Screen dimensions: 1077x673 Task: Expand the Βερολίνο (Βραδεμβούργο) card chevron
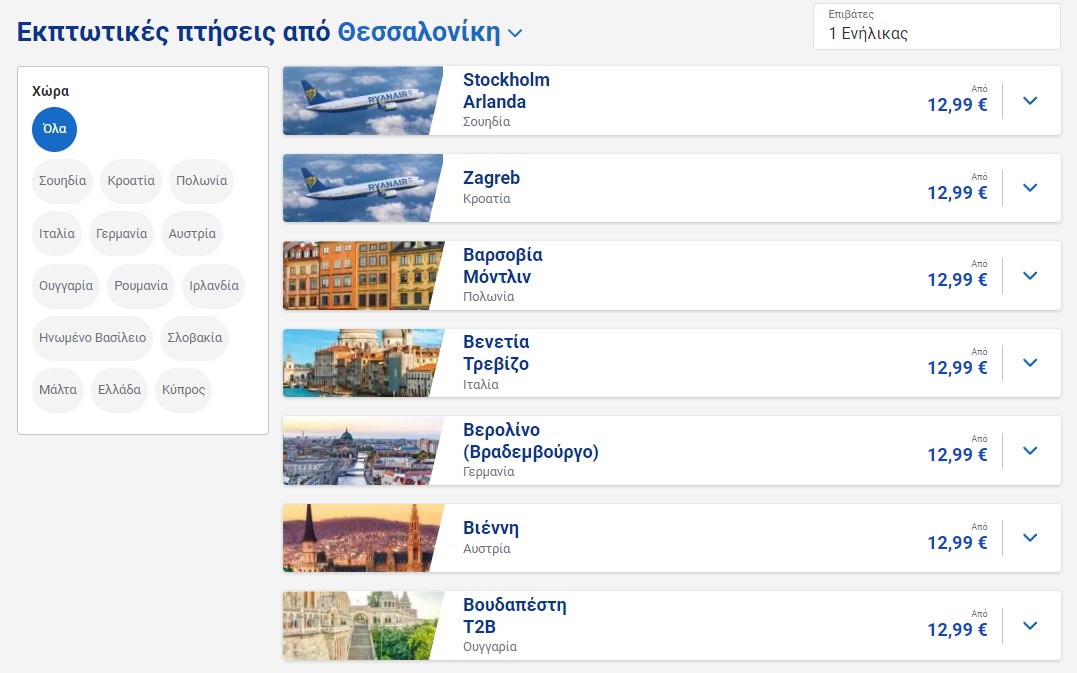pos(1030,451)
